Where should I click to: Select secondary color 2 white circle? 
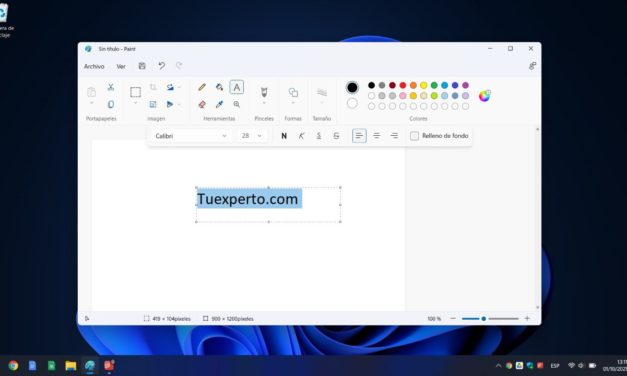pos(352,103)
